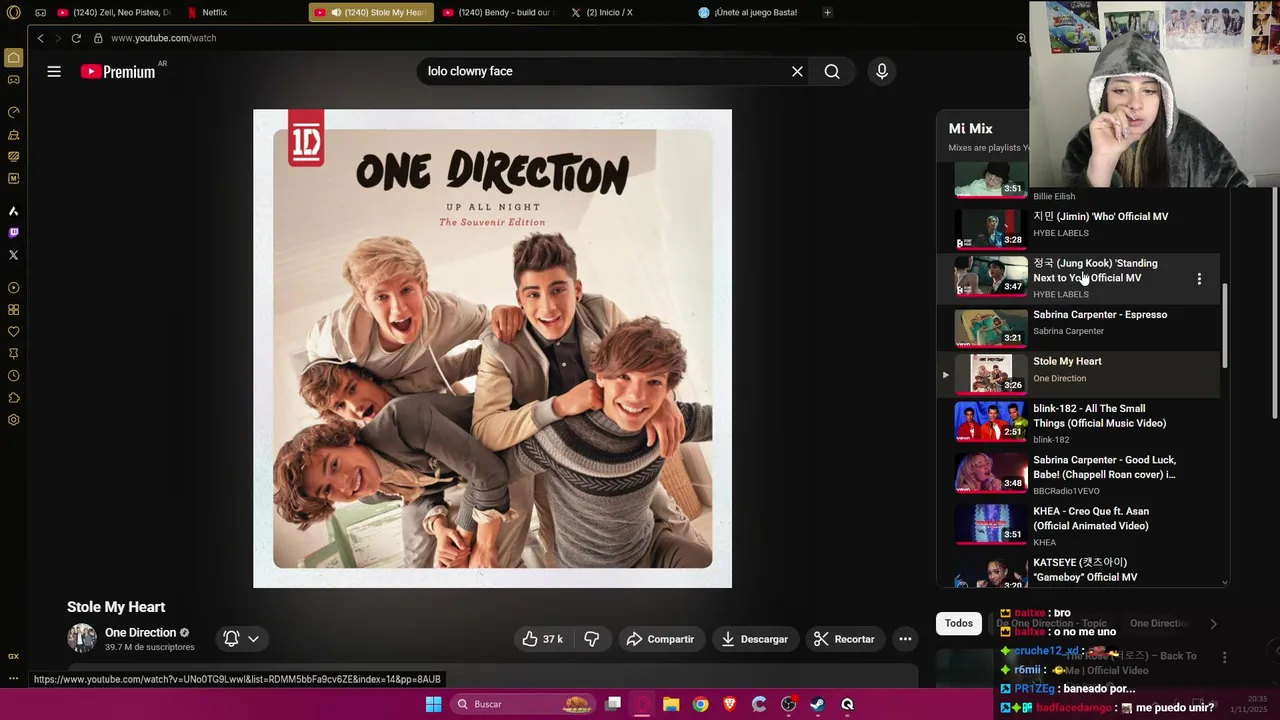
Task: Open favorites heart in the sidebar
Action: pos(13,332)
